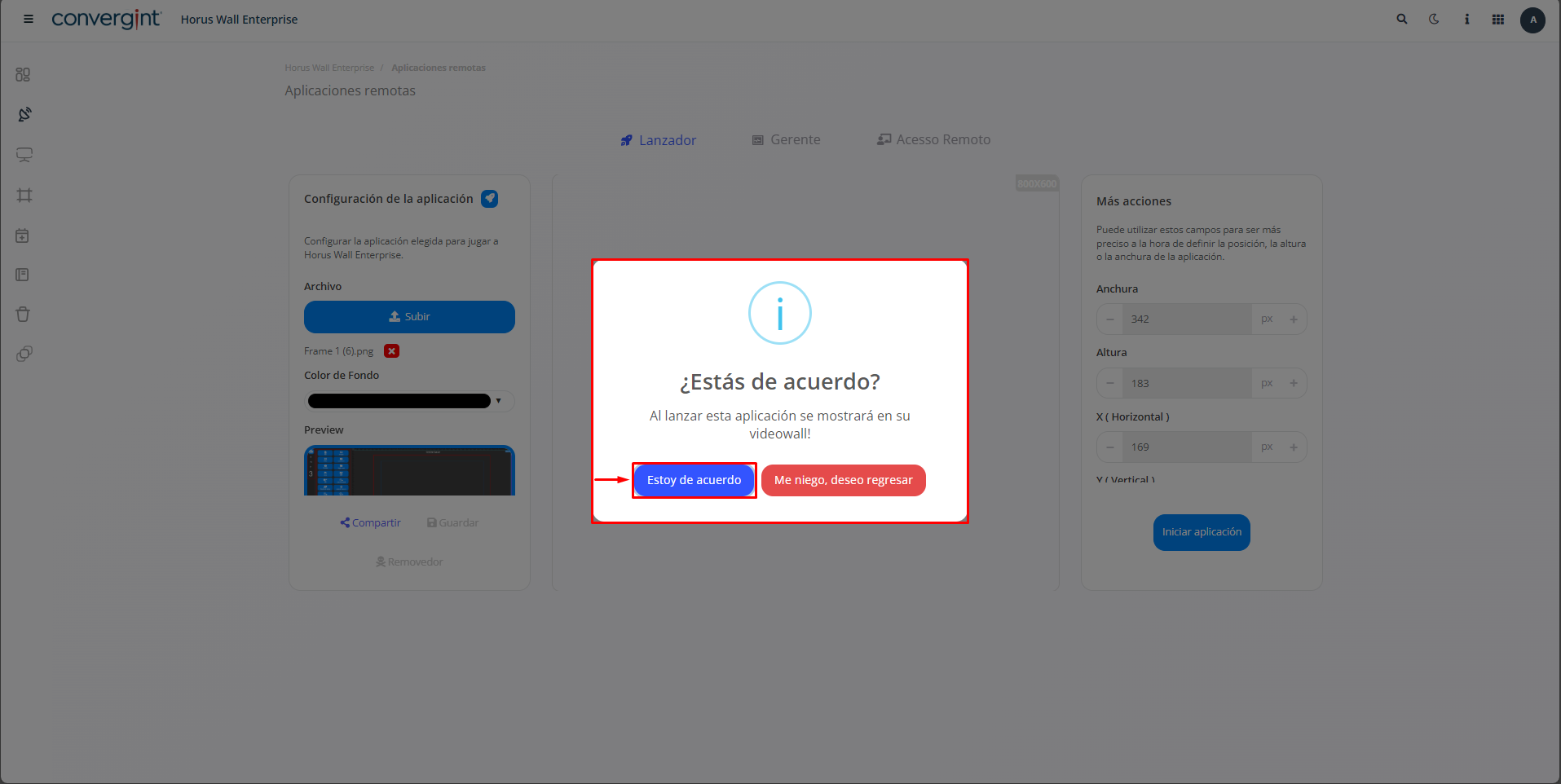Click the Compartir link
Image resolution: width=1561 pixels, height=784 pixels.
(x=371, y=523)
